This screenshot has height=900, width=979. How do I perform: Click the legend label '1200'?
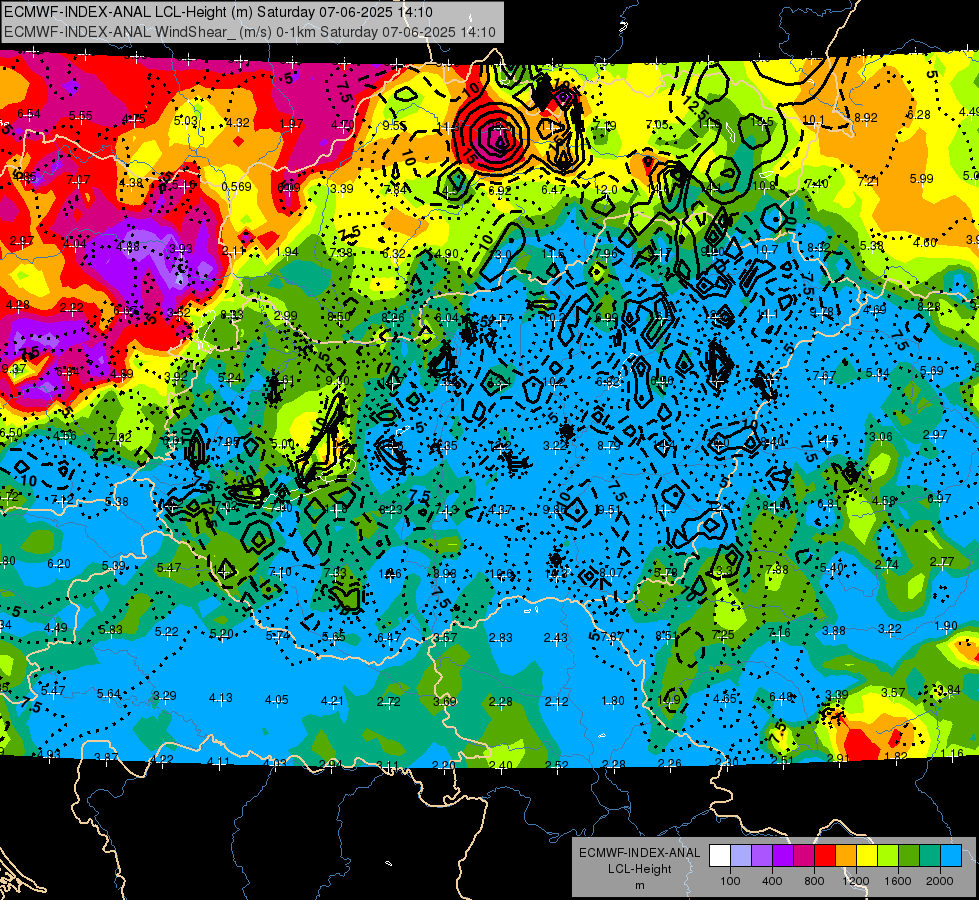point(856,881)
